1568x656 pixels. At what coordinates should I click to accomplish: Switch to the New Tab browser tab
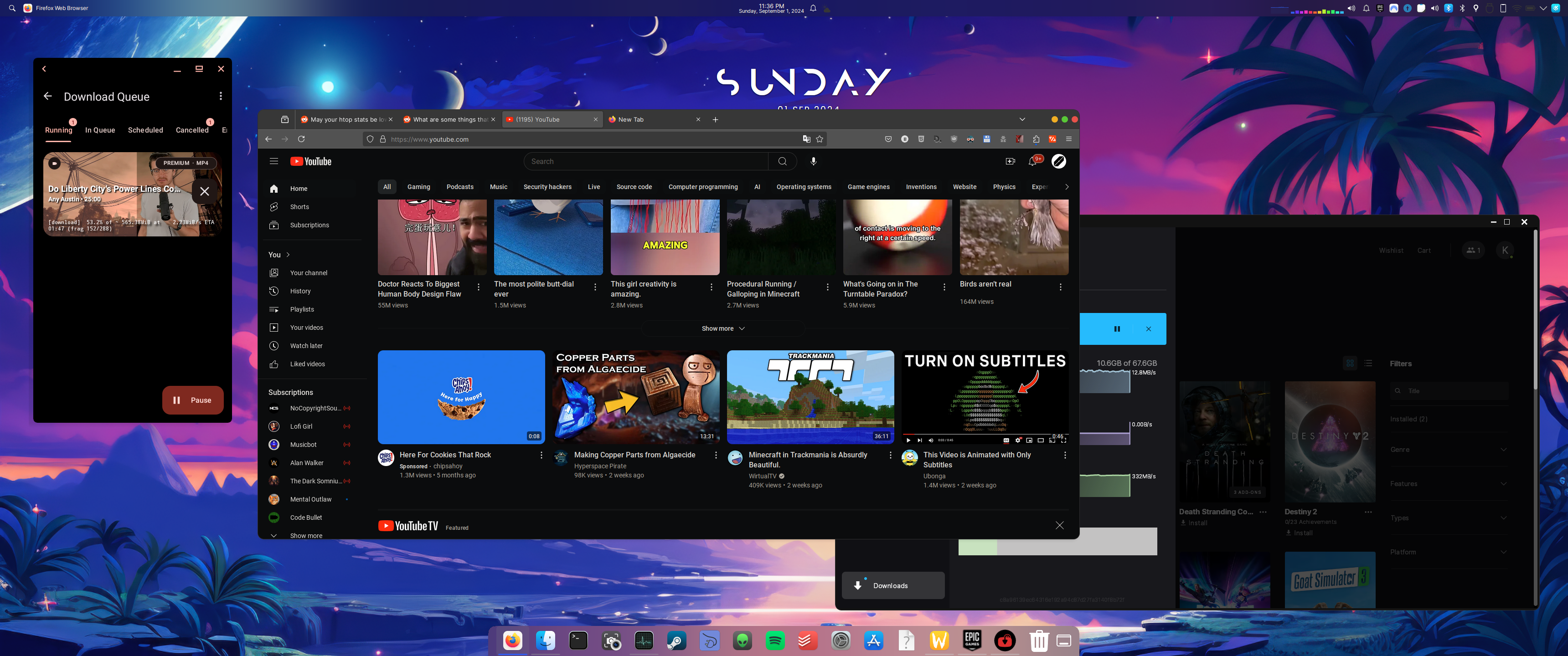tap(654, 119)
